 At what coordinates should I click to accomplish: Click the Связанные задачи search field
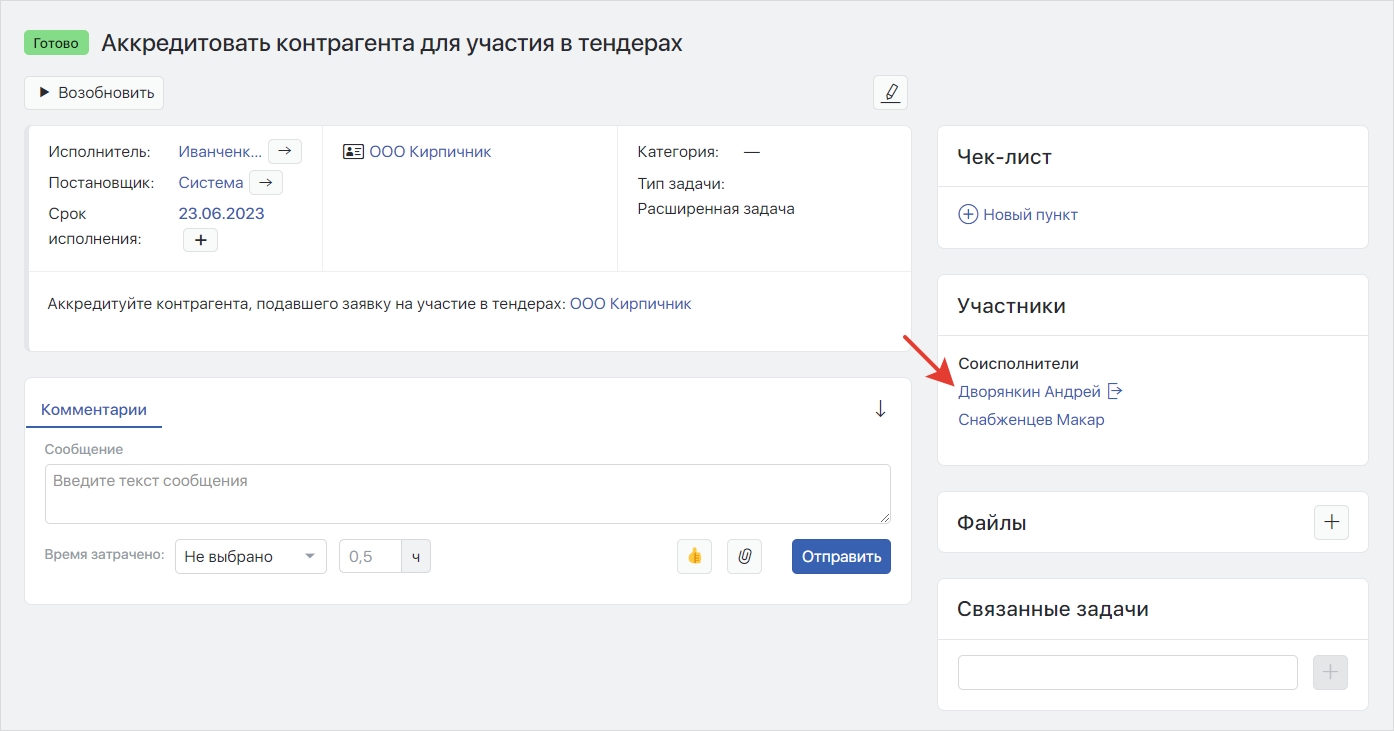1127,673
